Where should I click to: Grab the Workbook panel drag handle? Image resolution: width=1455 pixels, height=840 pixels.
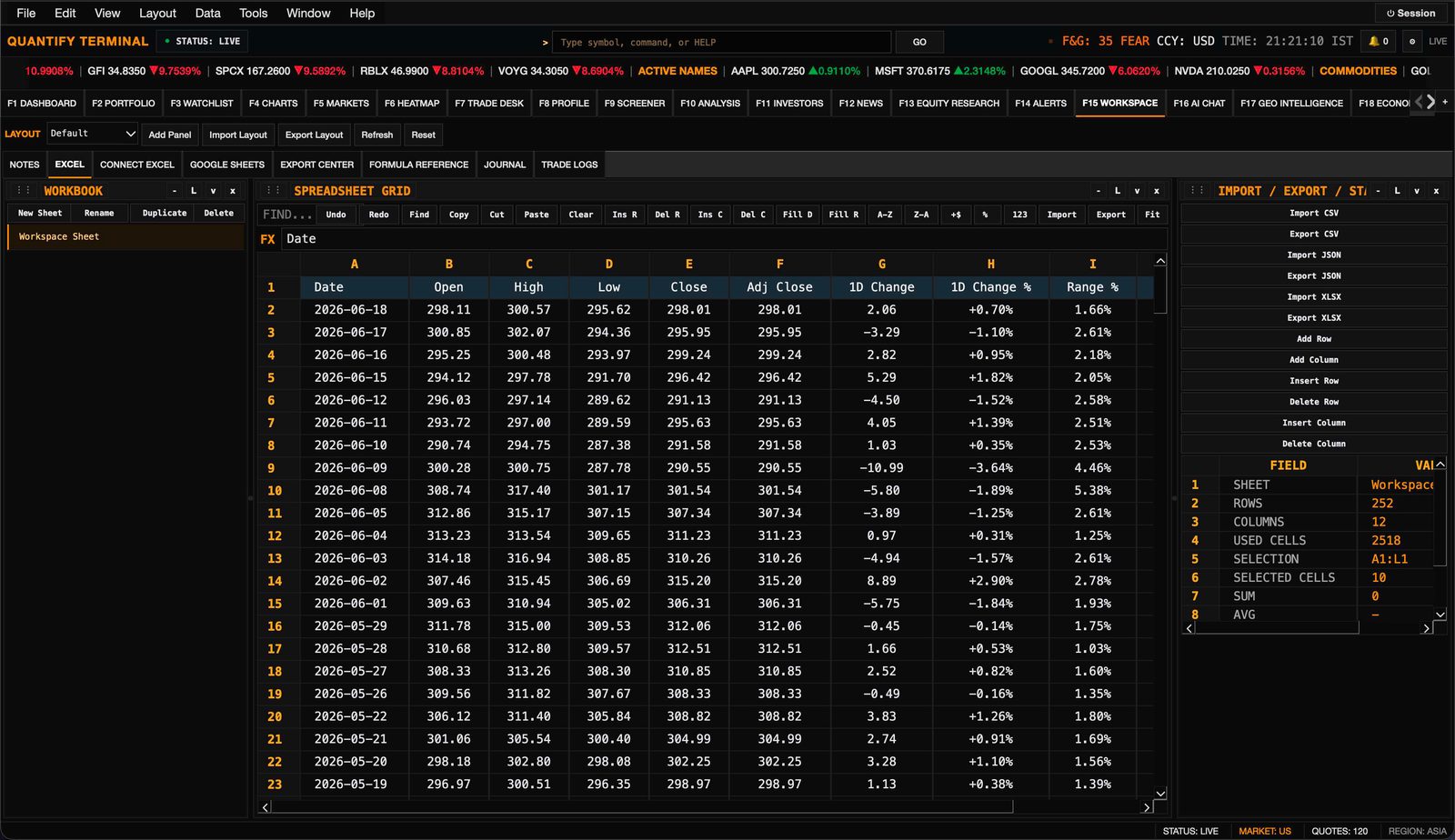(x=24, y=191)
